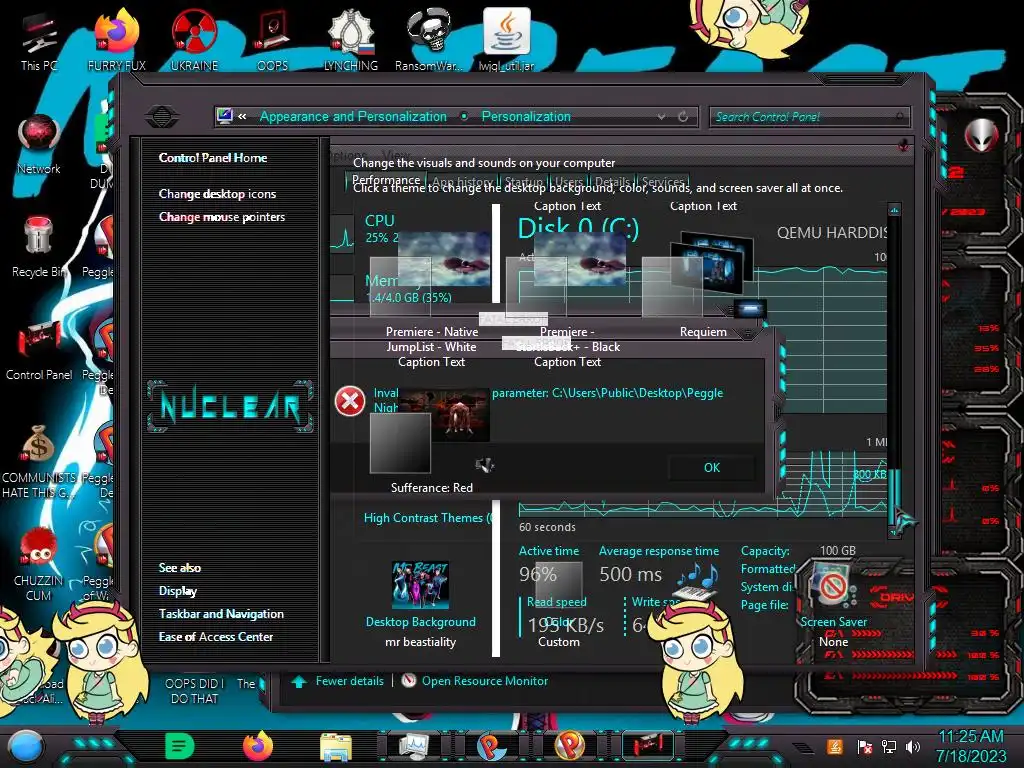Open the RansomWar skull desktop icon

pos(429,40)
